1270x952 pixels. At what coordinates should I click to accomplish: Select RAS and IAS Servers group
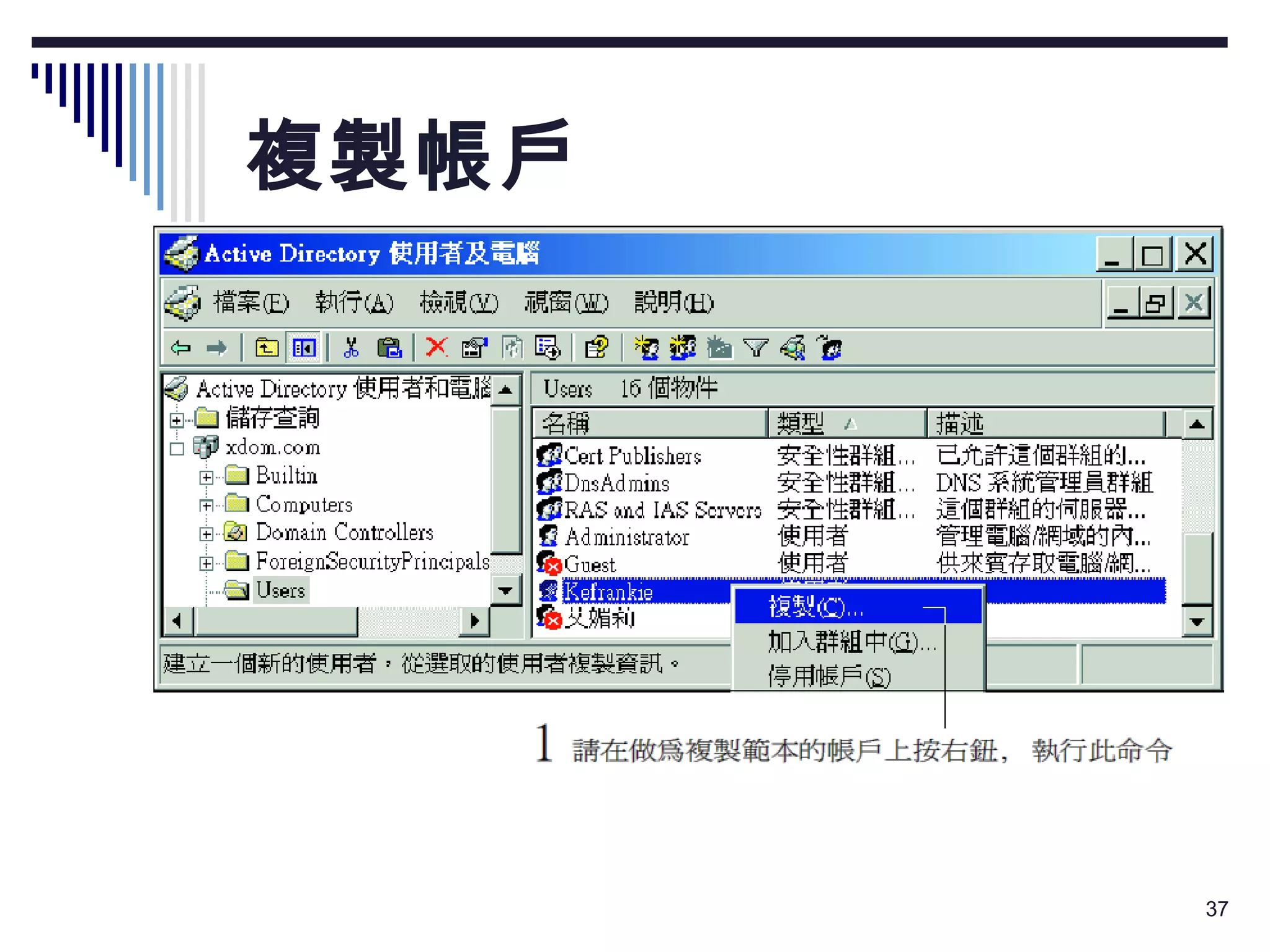click(662, 510)
